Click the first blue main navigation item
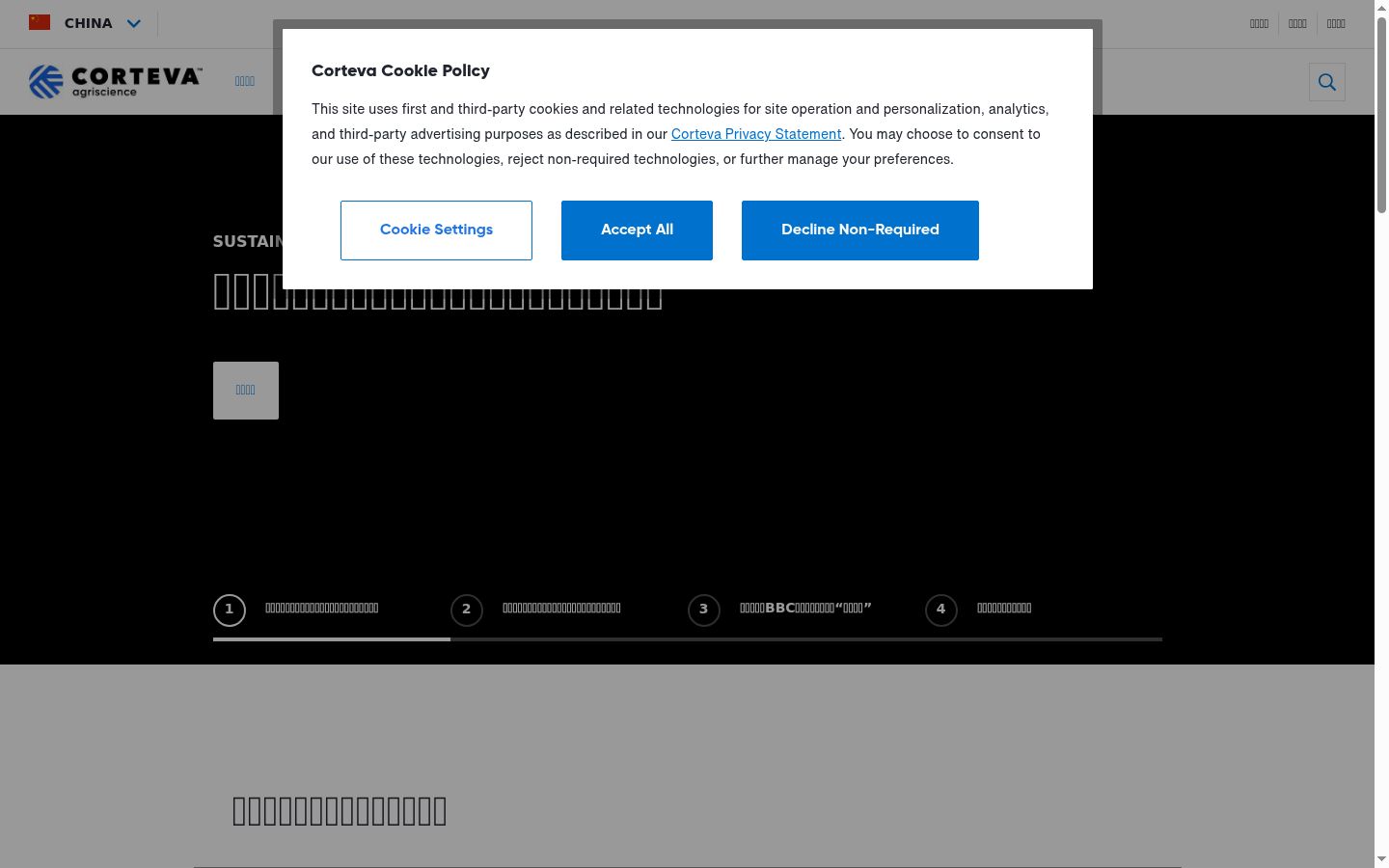The width and height of the screenshot is (1389, 868). tap(245, 82)
